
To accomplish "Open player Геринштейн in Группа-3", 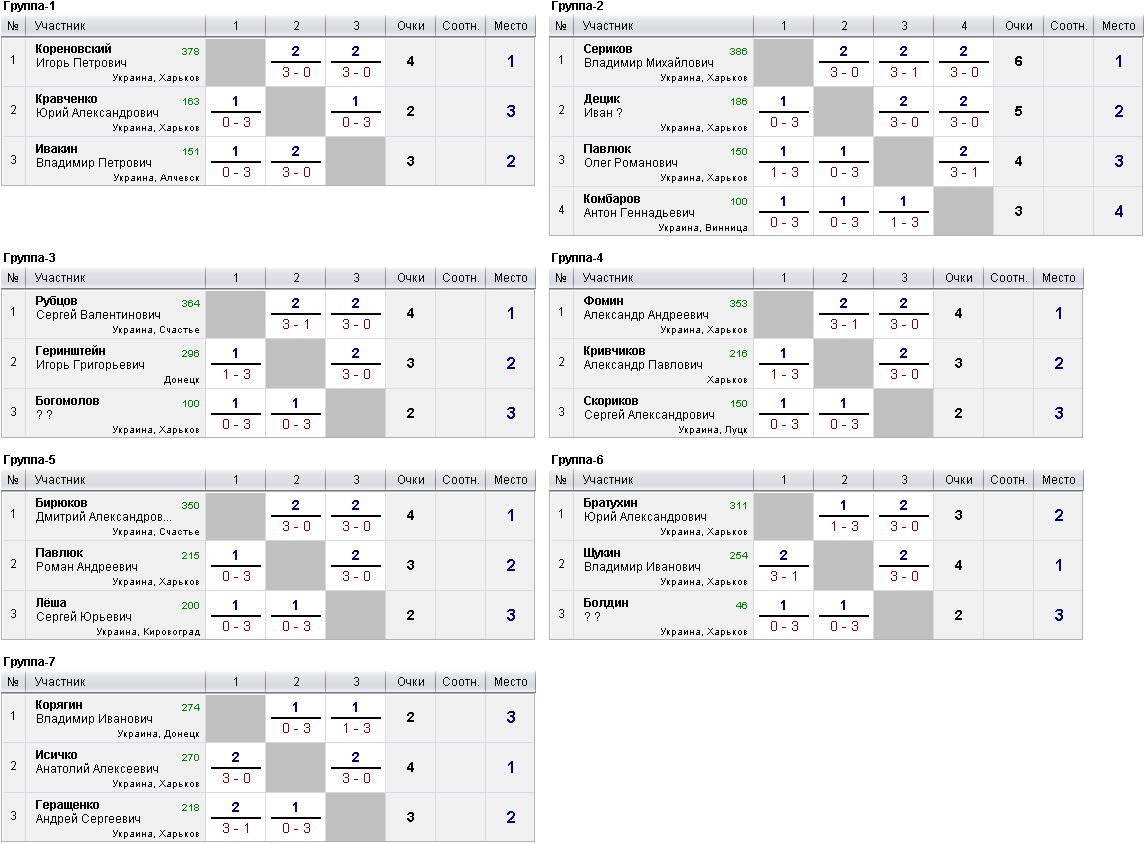I will [70, 351].
